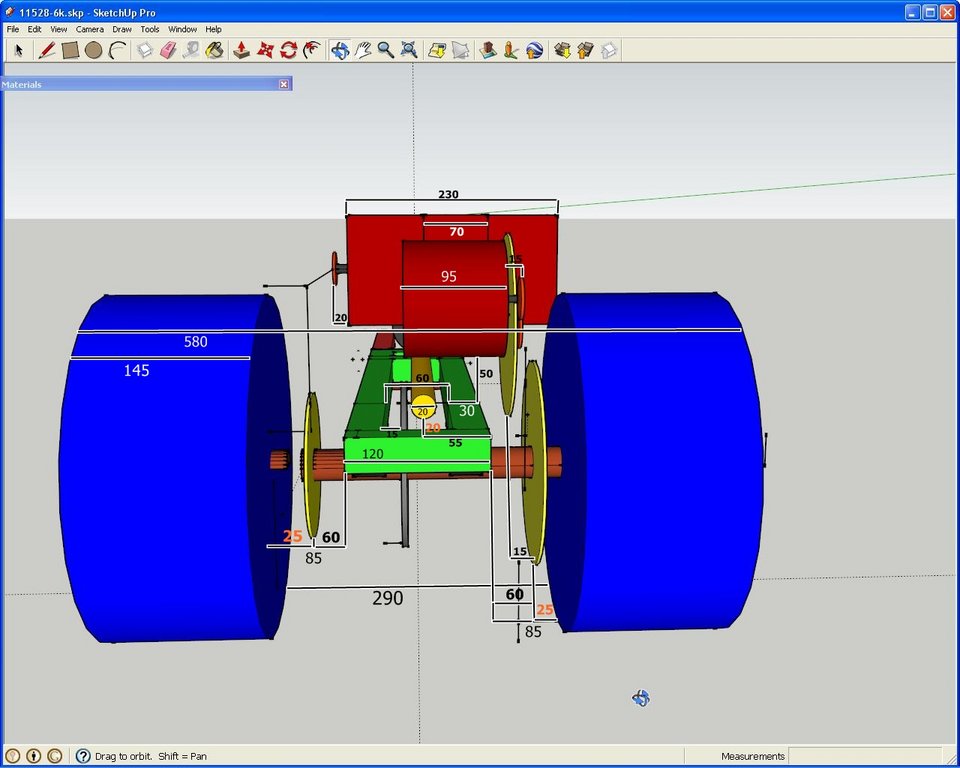The image size is (960, 768).
Task: Click the Zoom Extents tool
Action: point(409,50)
